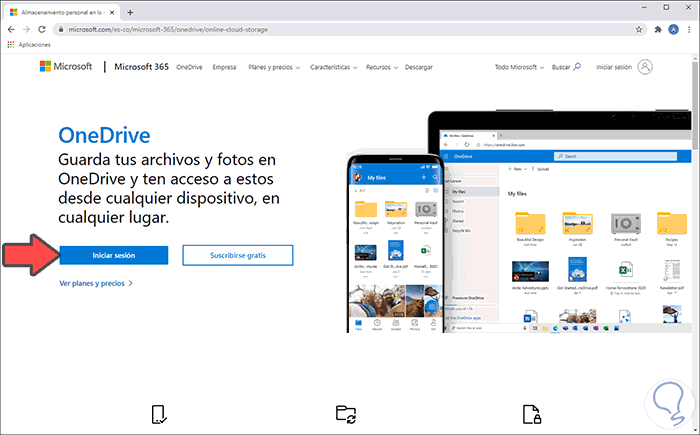The height and width of the screenshot is (435, 700).
Task: Open the extensions puzzle icon
Action: 658,29
